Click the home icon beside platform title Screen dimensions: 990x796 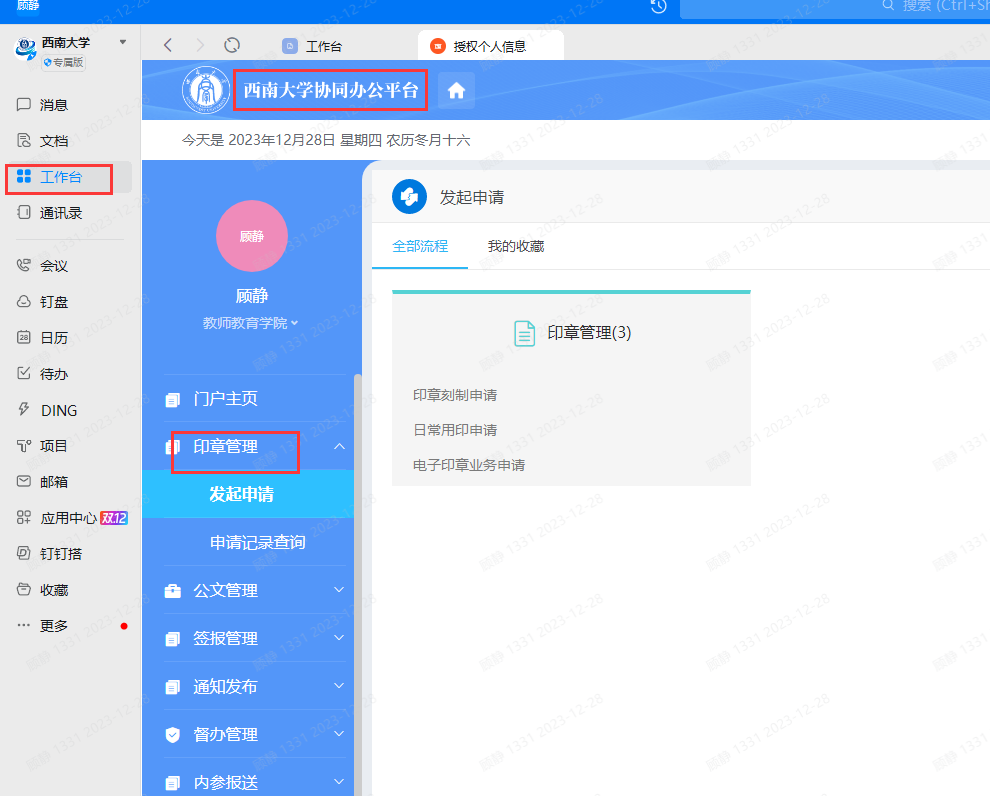click(x=456, y=91)
